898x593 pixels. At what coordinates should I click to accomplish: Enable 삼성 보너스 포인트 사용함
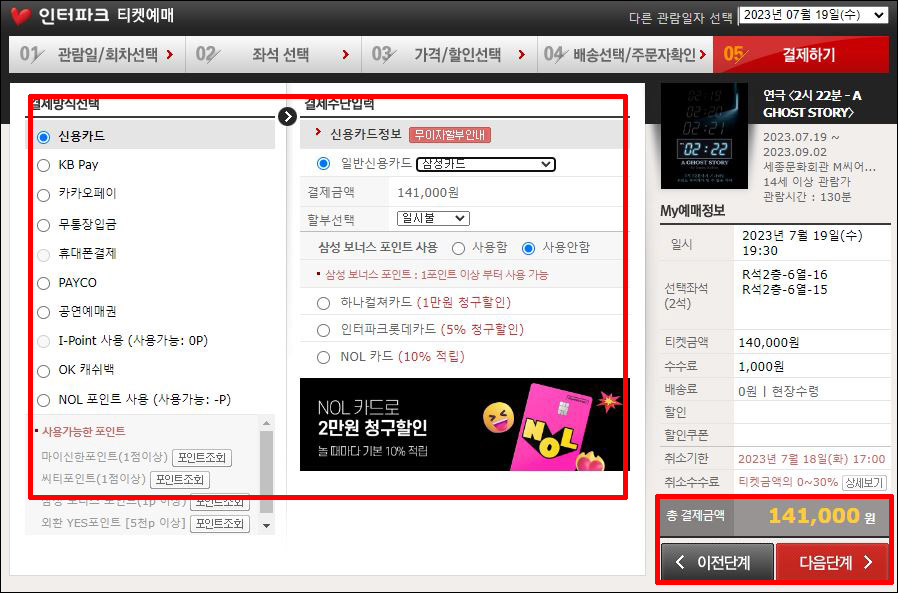click(458, 248)
